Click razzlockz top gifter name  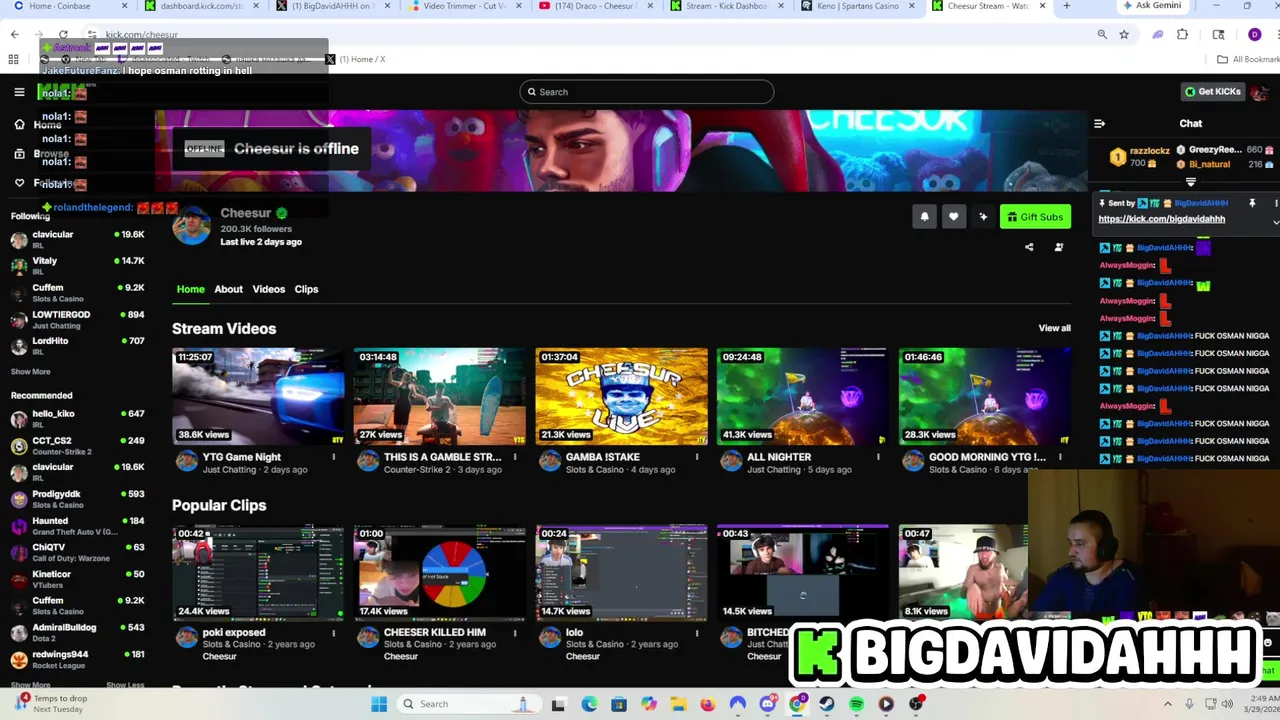point(1149,151)
